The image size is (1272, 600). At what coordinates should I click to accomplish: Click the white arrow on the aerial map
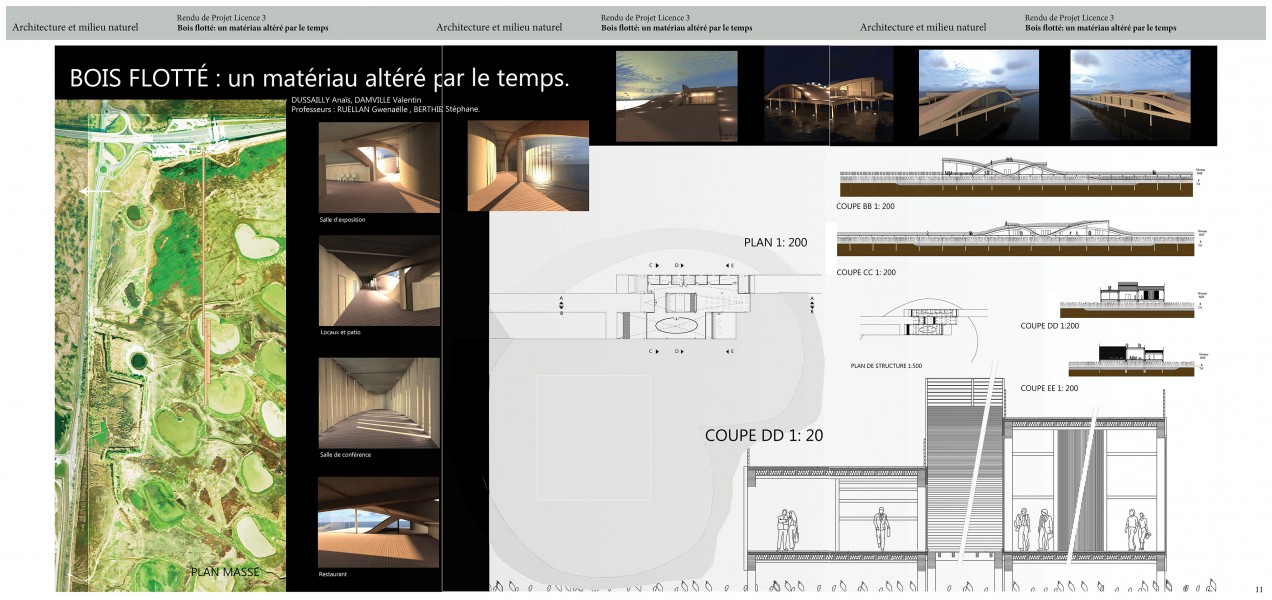click(x=96, y=190)
